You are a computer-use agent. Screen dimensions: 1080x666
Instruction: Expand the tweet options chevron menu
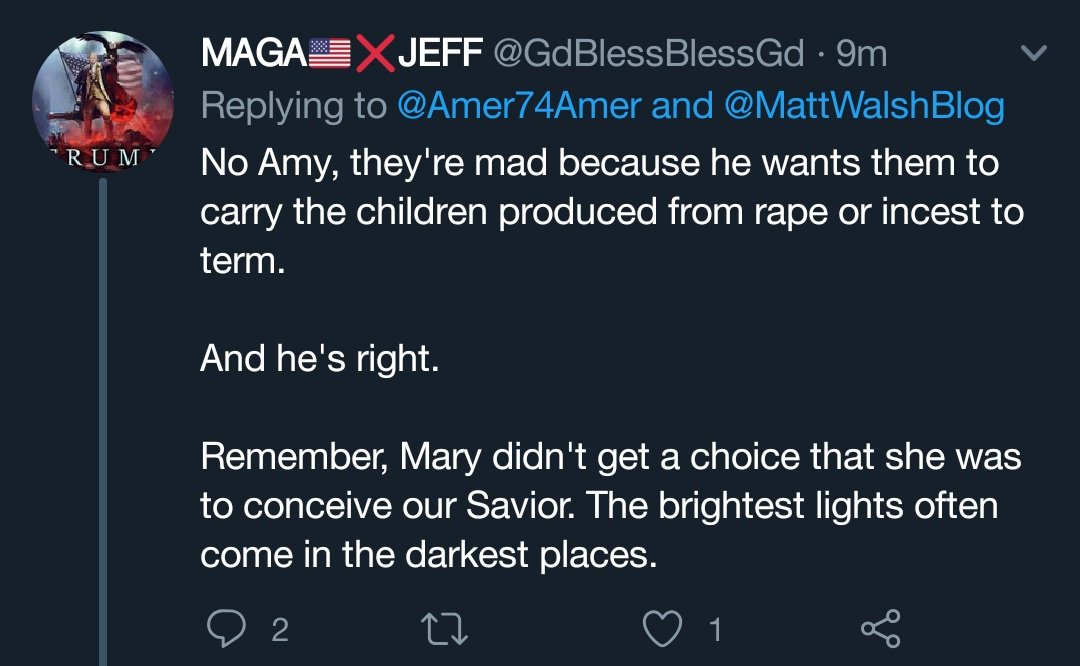(x=1031, y=53)
